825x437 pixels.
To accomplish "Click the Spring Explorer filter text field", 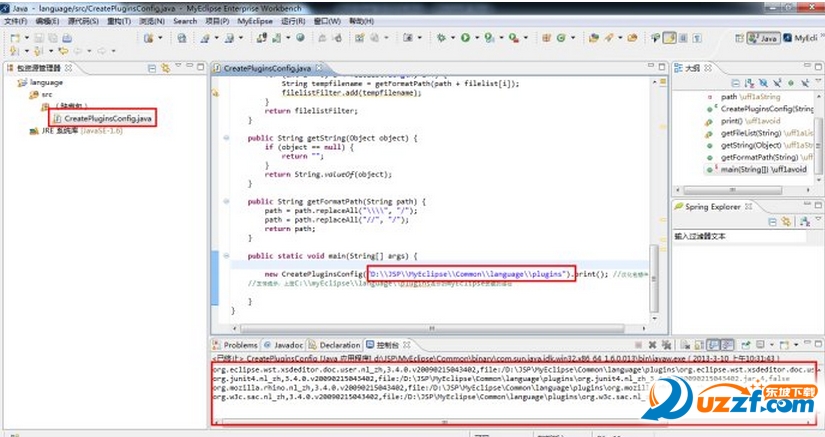I will [x=745, y=236].
